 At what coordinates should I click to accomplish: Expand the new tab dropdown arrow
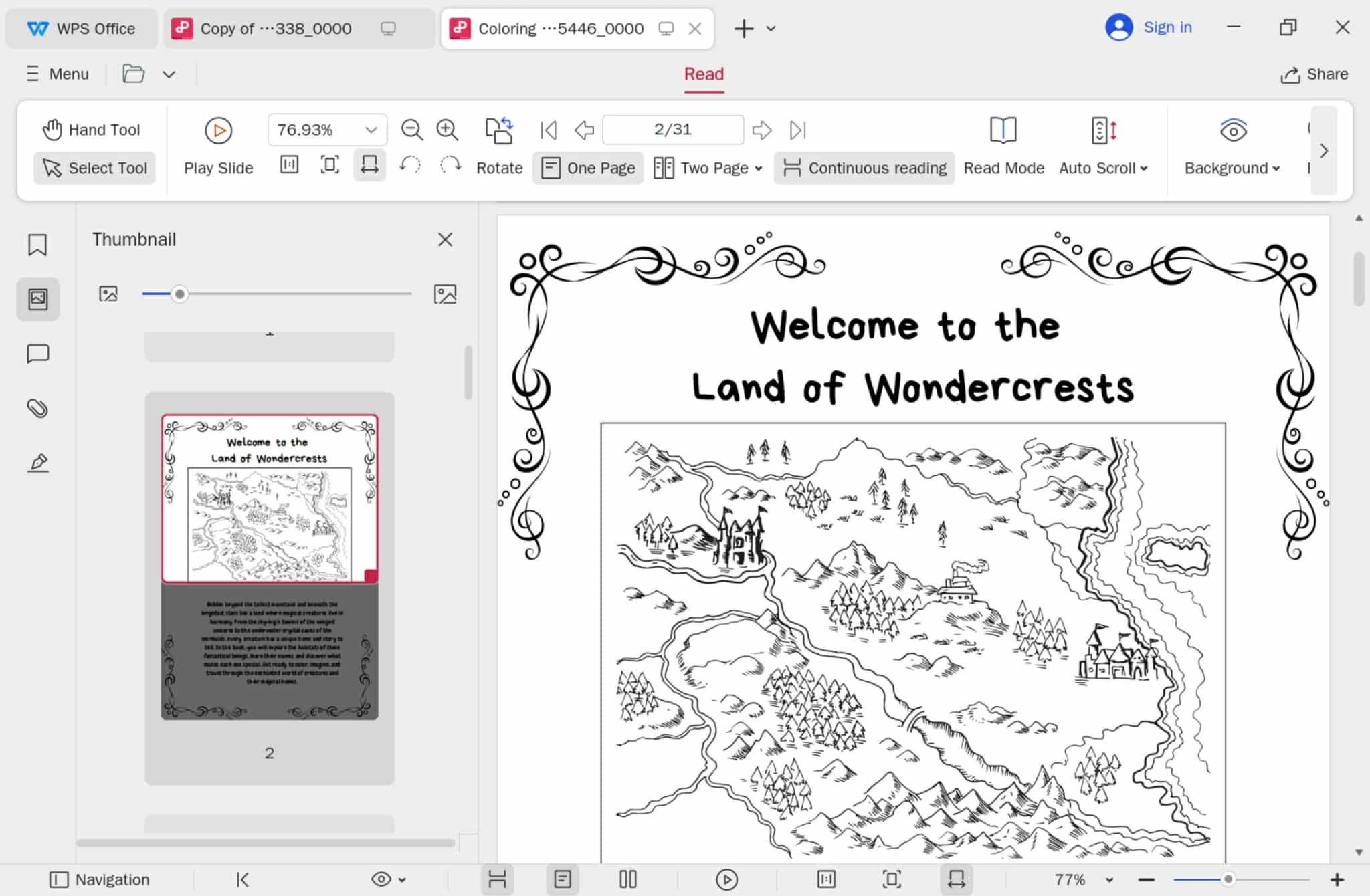(771, 29)
